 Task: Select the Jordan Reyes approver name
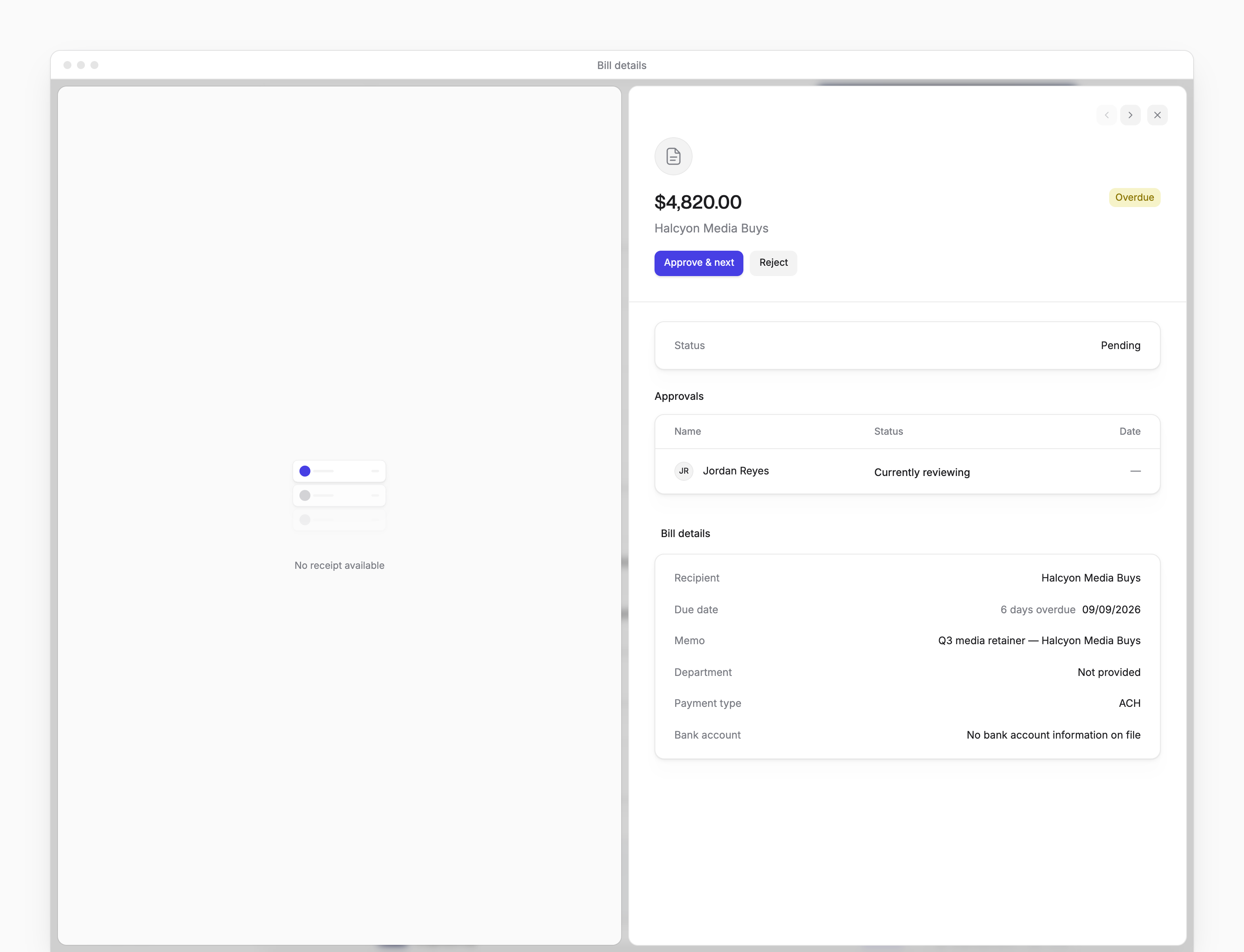coord(735,471)
